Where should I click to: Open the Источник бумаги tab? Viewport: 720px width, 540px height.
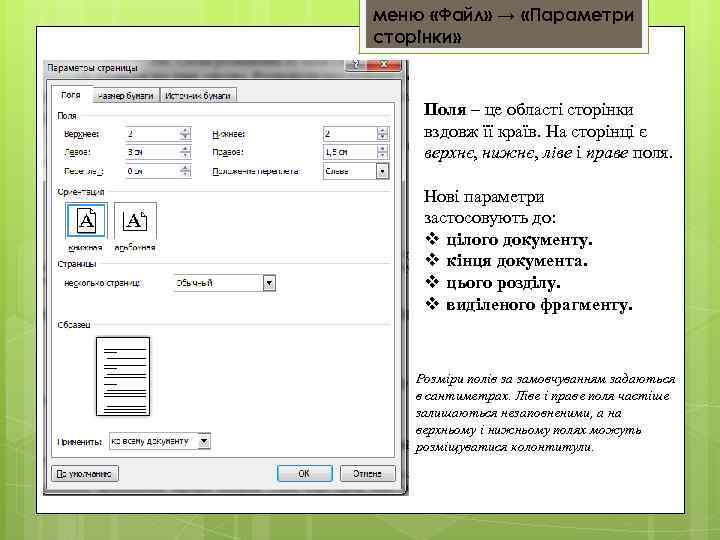click(198, 96)
